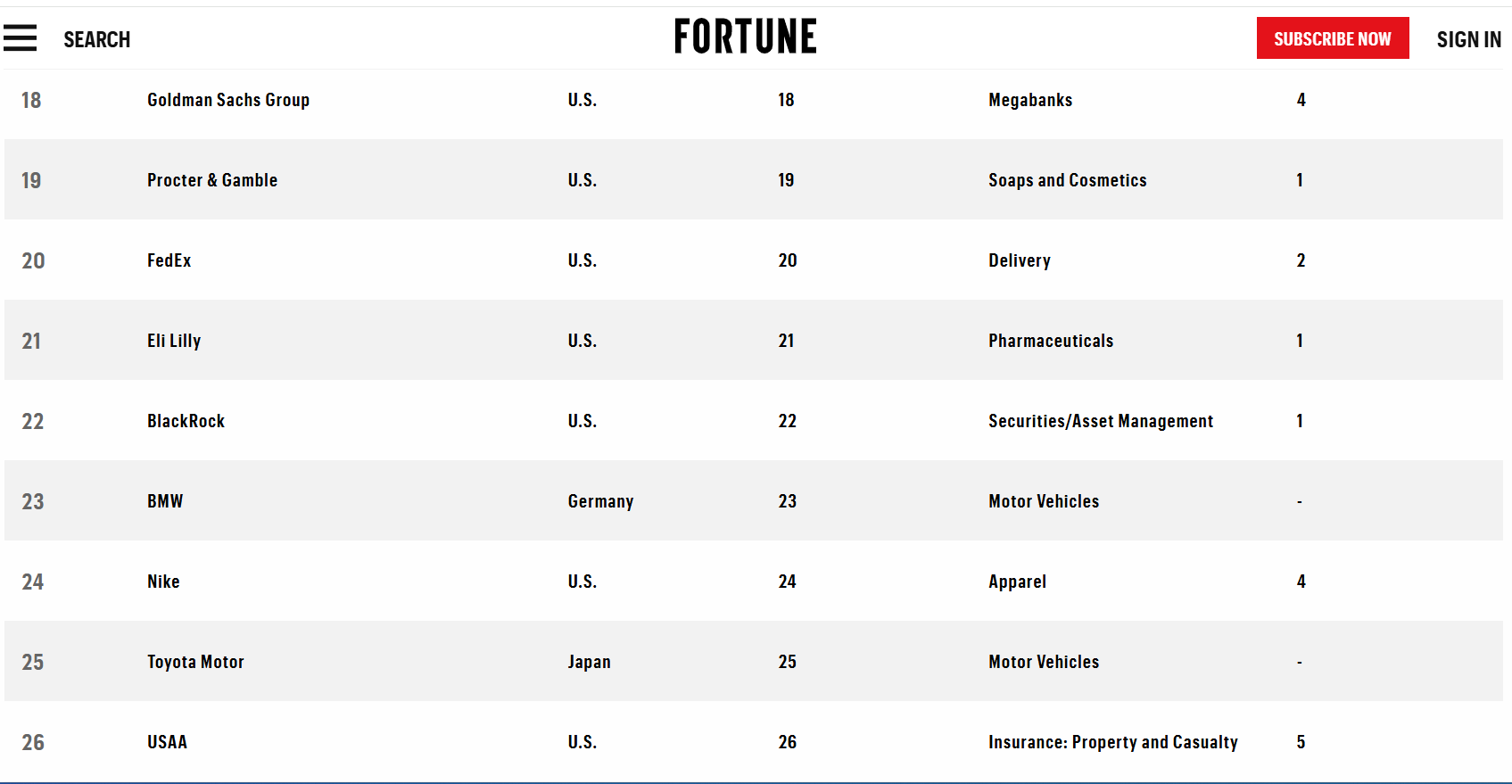The width and height of the screenshot is (1512, 784).
Task: Click the Megabanks industry cell
Action: point(1030,100)
